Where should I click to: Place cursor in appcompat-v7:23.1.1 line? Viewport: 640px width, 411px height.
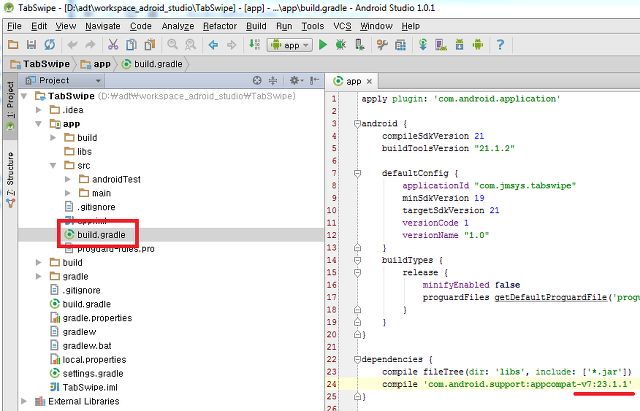(x=507, y=384)
